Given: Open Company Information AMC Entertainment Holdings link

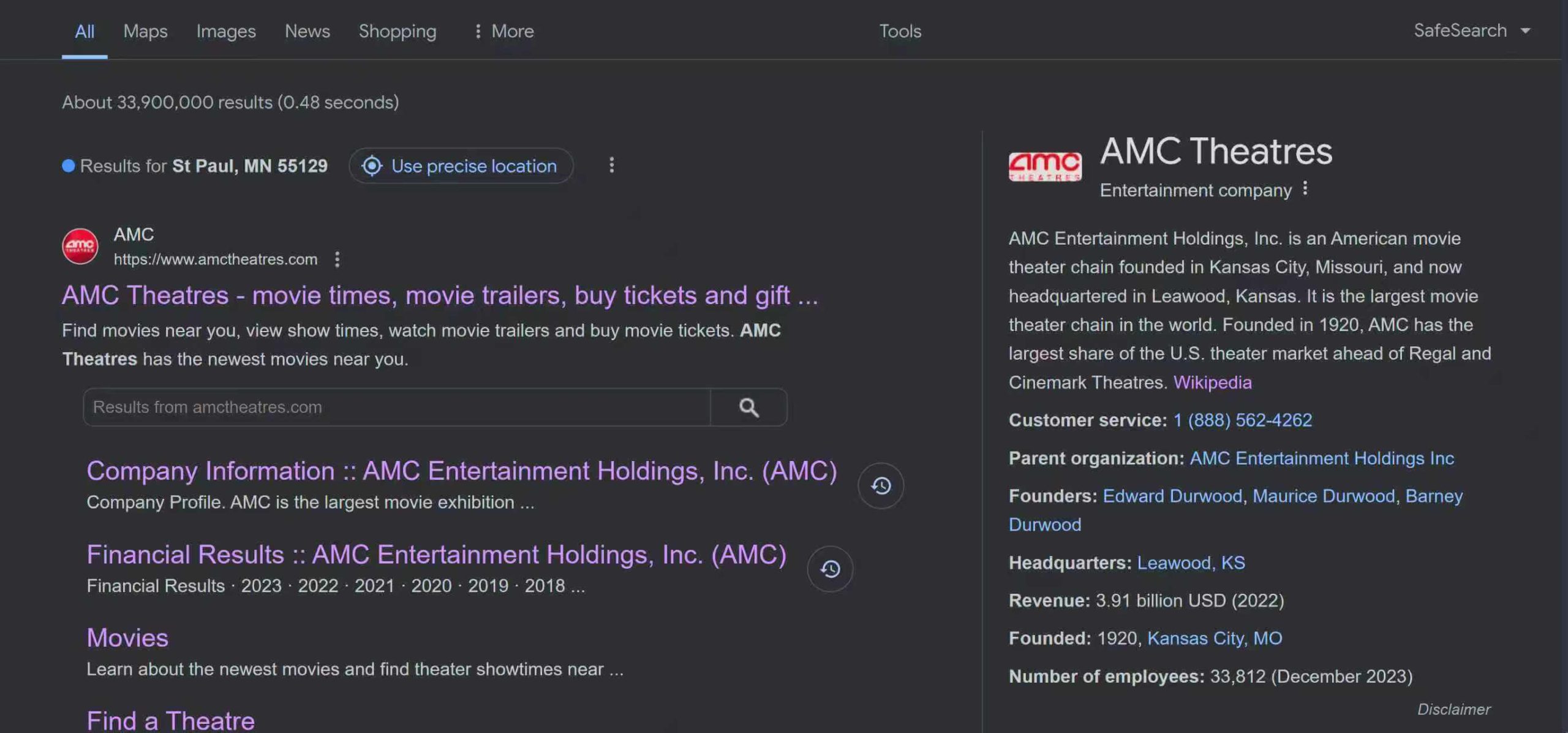Looking at the screenshot, I should click(x=462, y=471).
